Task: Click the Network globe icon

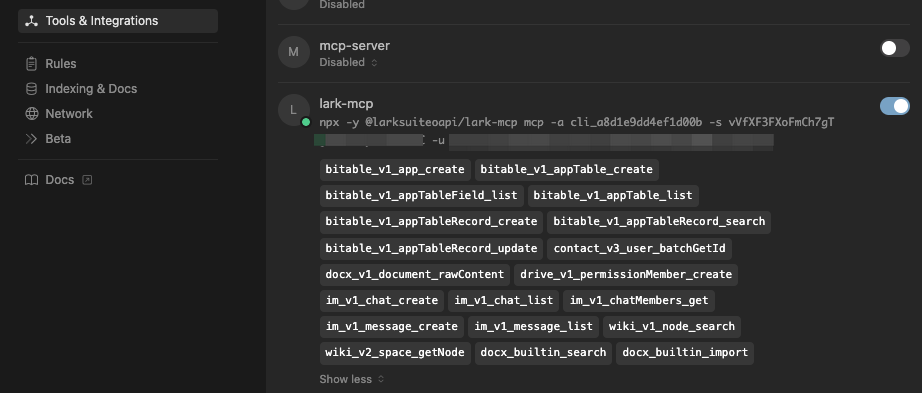Action: 31,114
